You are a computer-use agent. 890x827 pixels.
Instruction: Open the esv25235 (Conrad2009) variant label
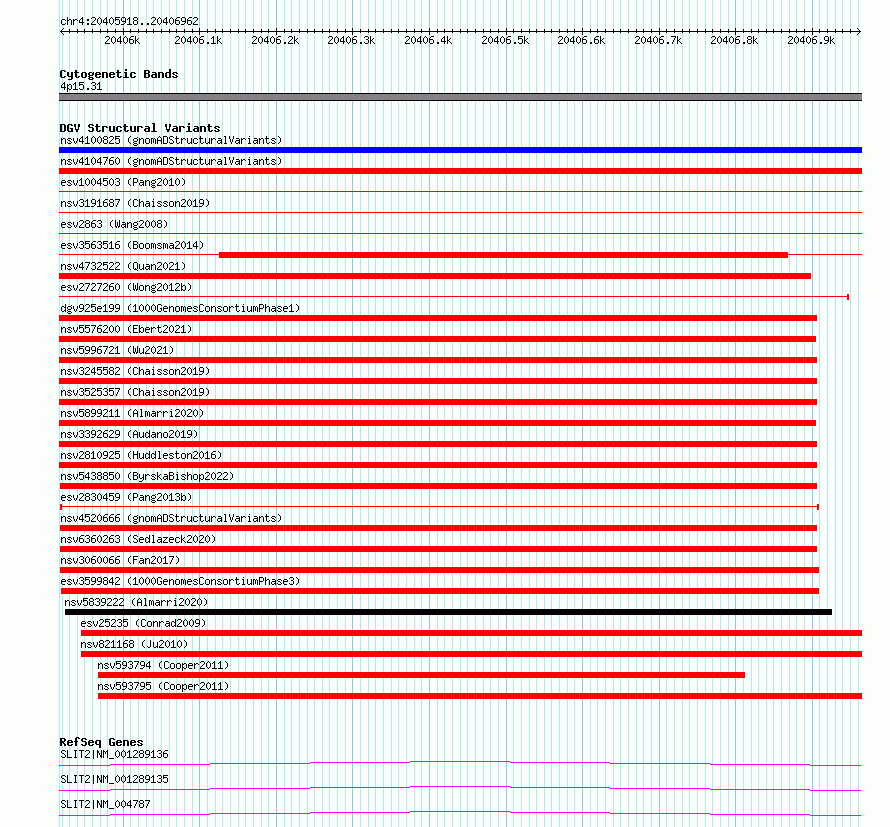point(144,623)
